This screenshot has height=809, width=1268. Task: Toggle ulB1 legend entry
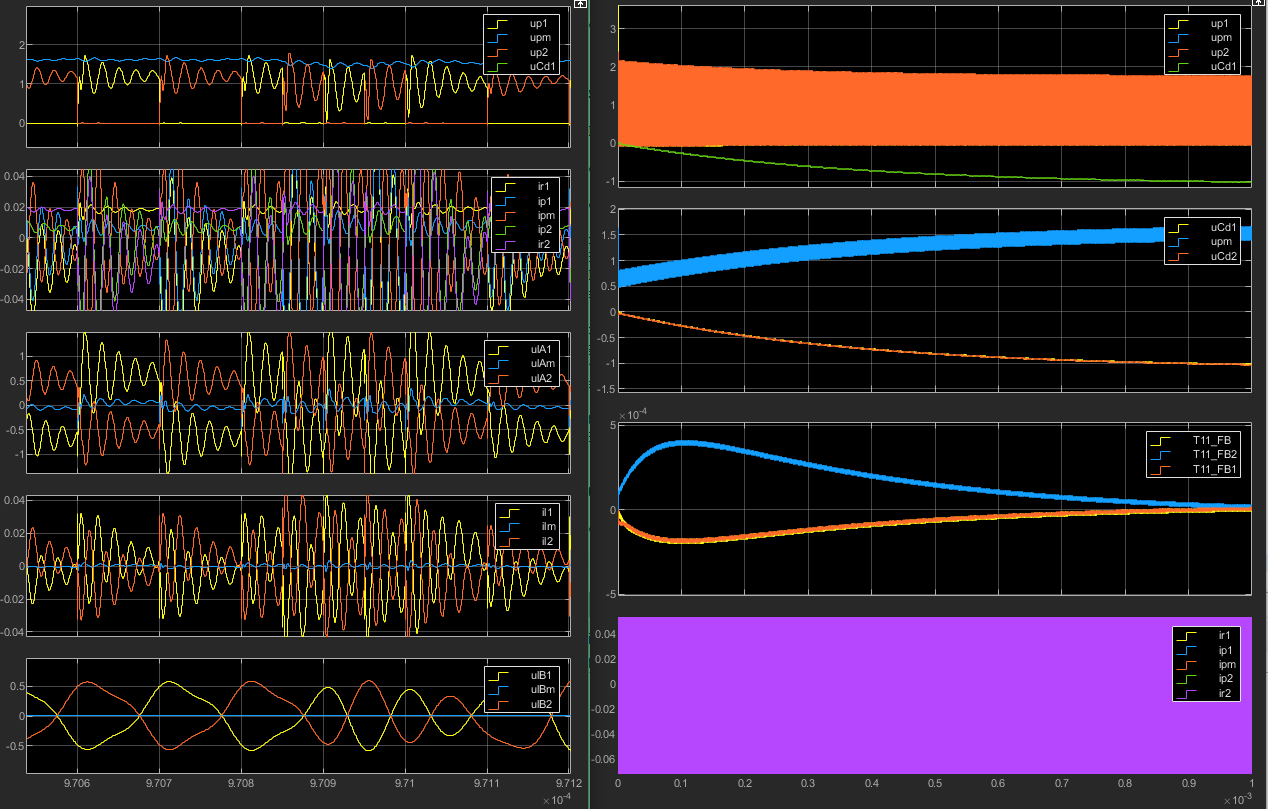[543, 675]
